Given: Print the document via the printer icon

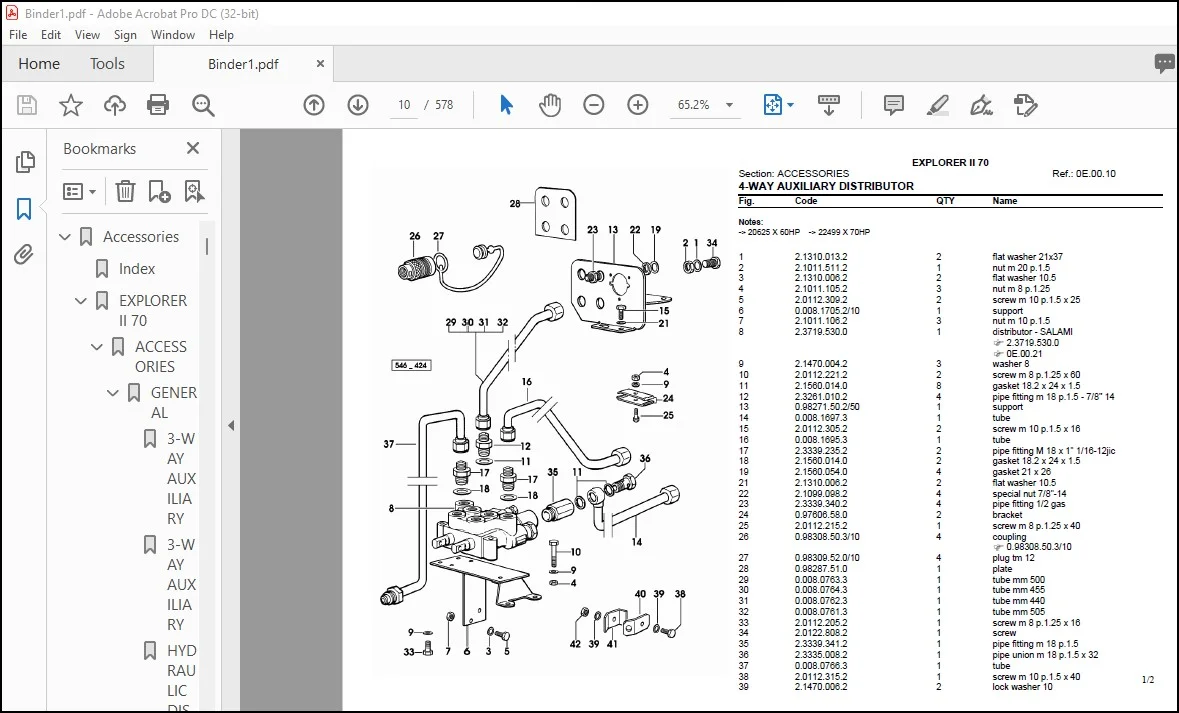Looking at the screenshot, I should point(158,105).
